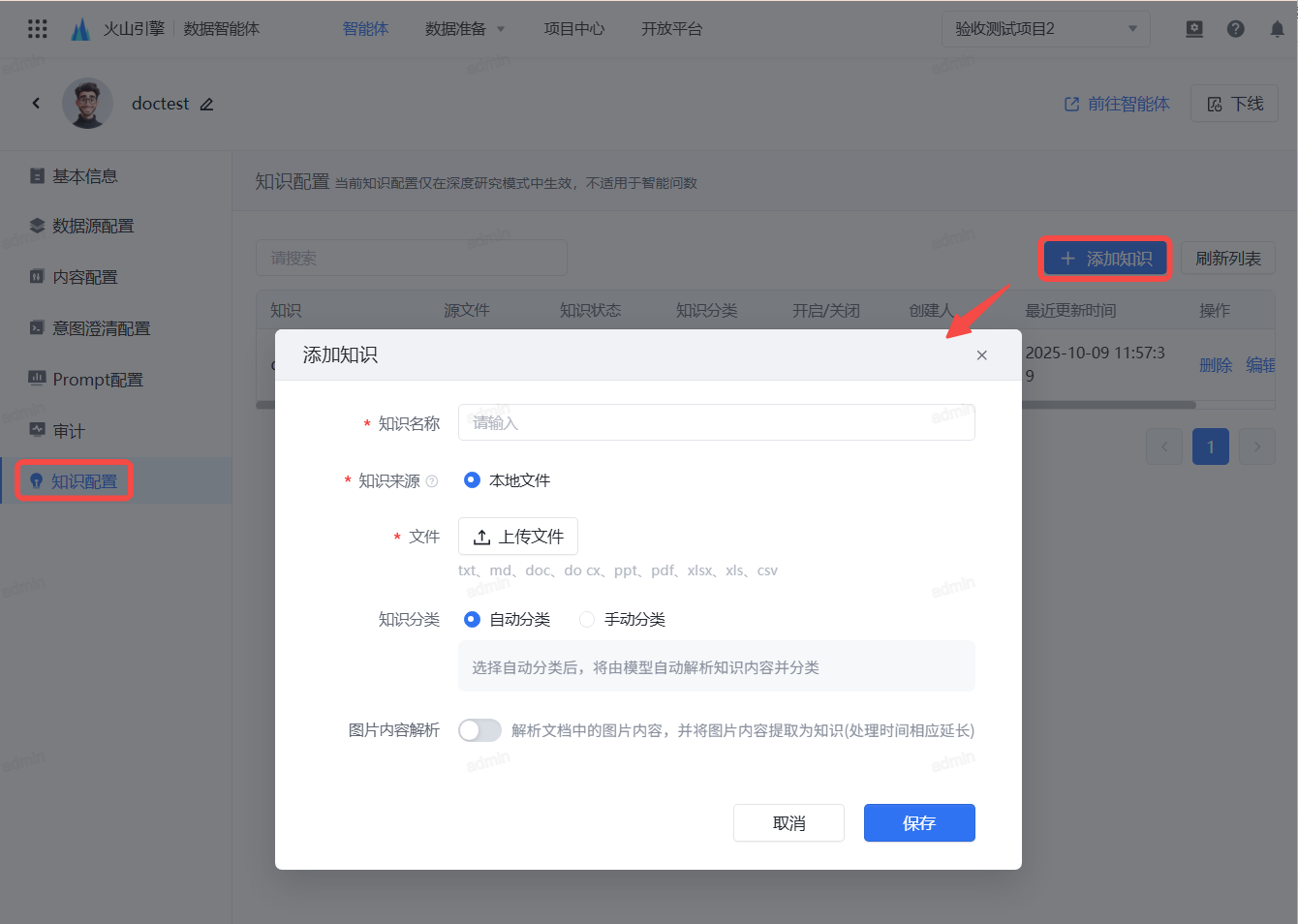
Task: Click the 源文件 column header
Action: pyautogui.click(x=467, y=311)
